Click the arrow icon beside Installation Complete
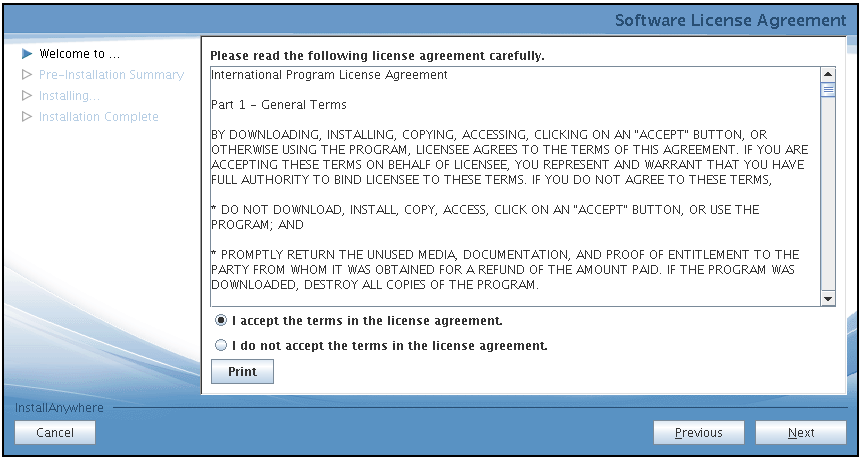The height and width of the screenshot is (459, 862). [x=27, y=117]
